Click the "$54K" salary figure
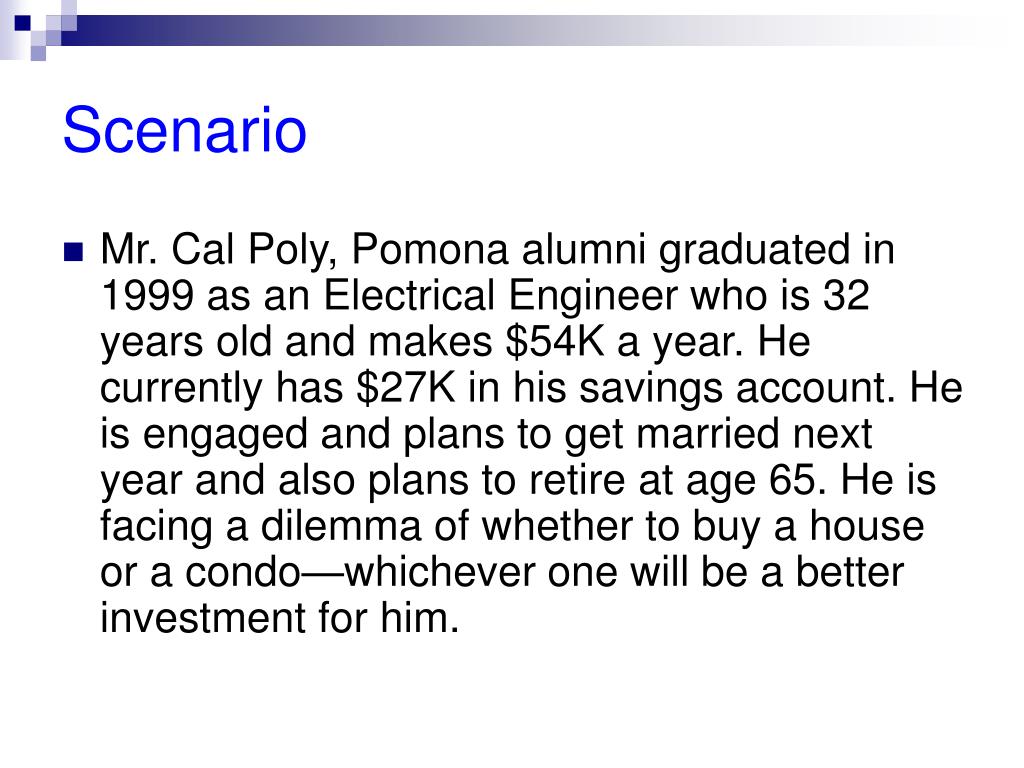The width and height of the screenshot is (1024, 768). click(x=555, y=342)
